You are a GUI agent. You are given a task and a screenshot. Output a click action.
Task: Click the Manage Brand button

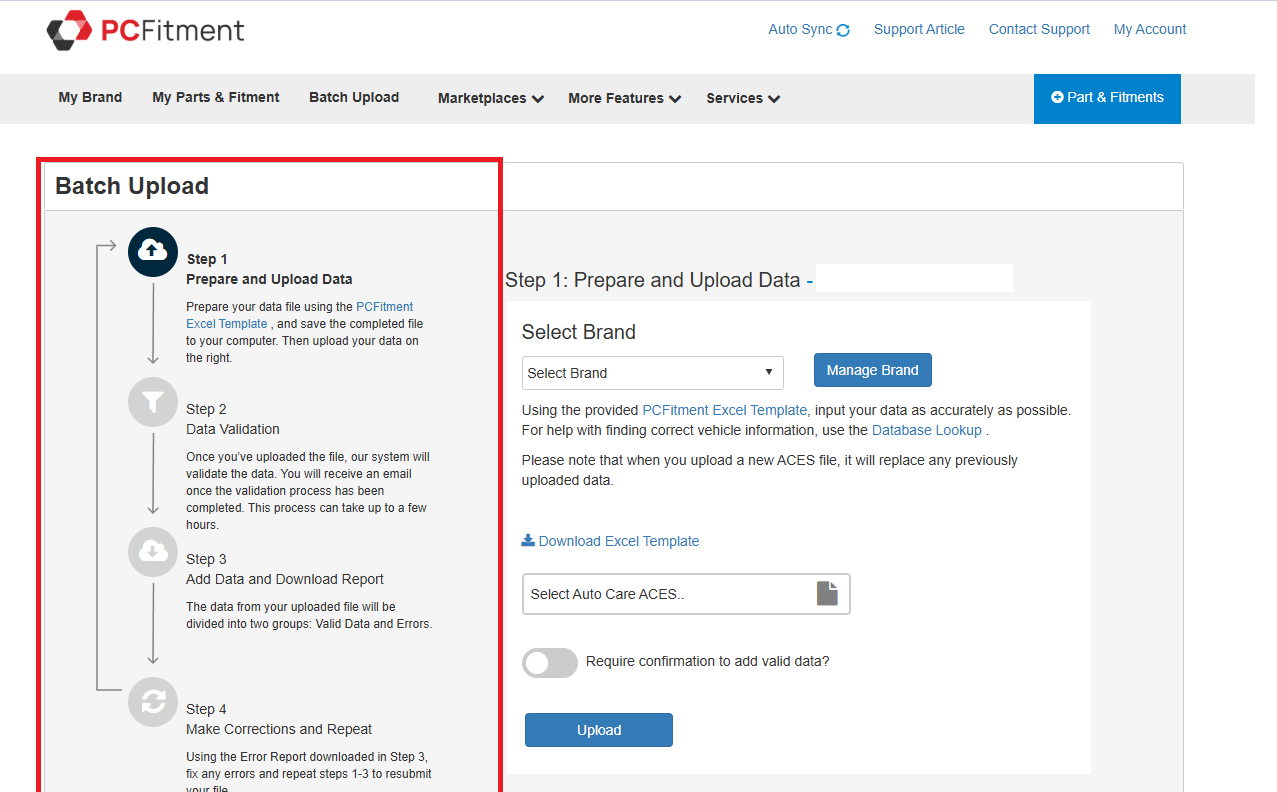pyautogui.click(x=871, y=369)
